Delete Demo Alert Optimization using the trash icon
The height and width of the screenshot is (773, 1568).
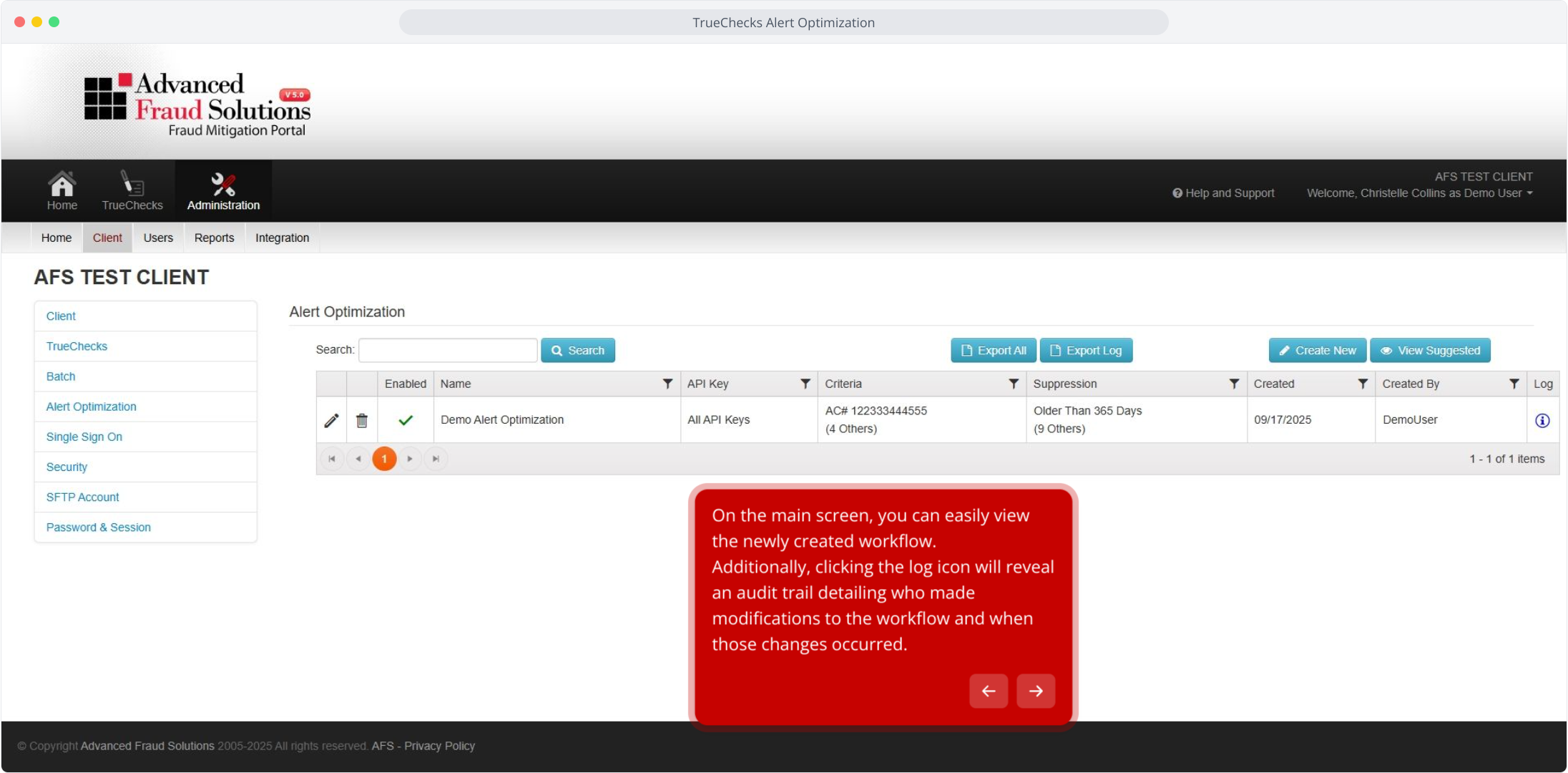[x=362, y=420]
